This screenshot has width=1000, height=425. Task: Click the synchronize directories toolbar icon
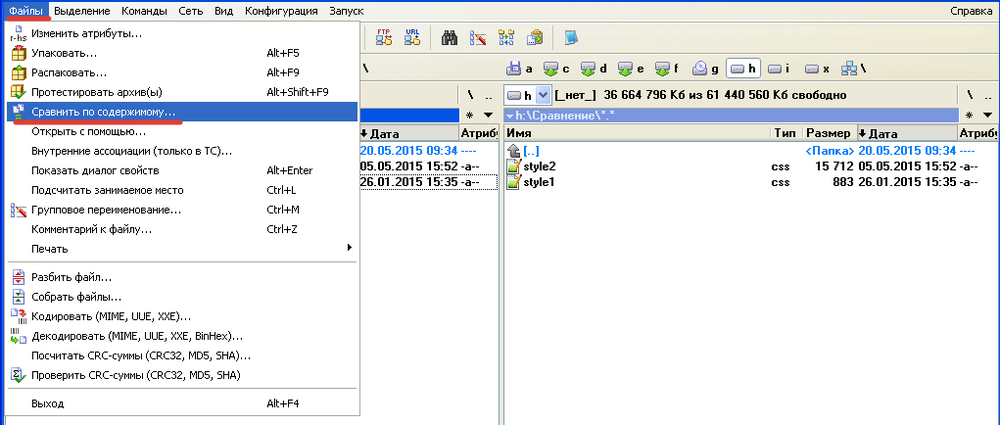[x=506, y=38]
